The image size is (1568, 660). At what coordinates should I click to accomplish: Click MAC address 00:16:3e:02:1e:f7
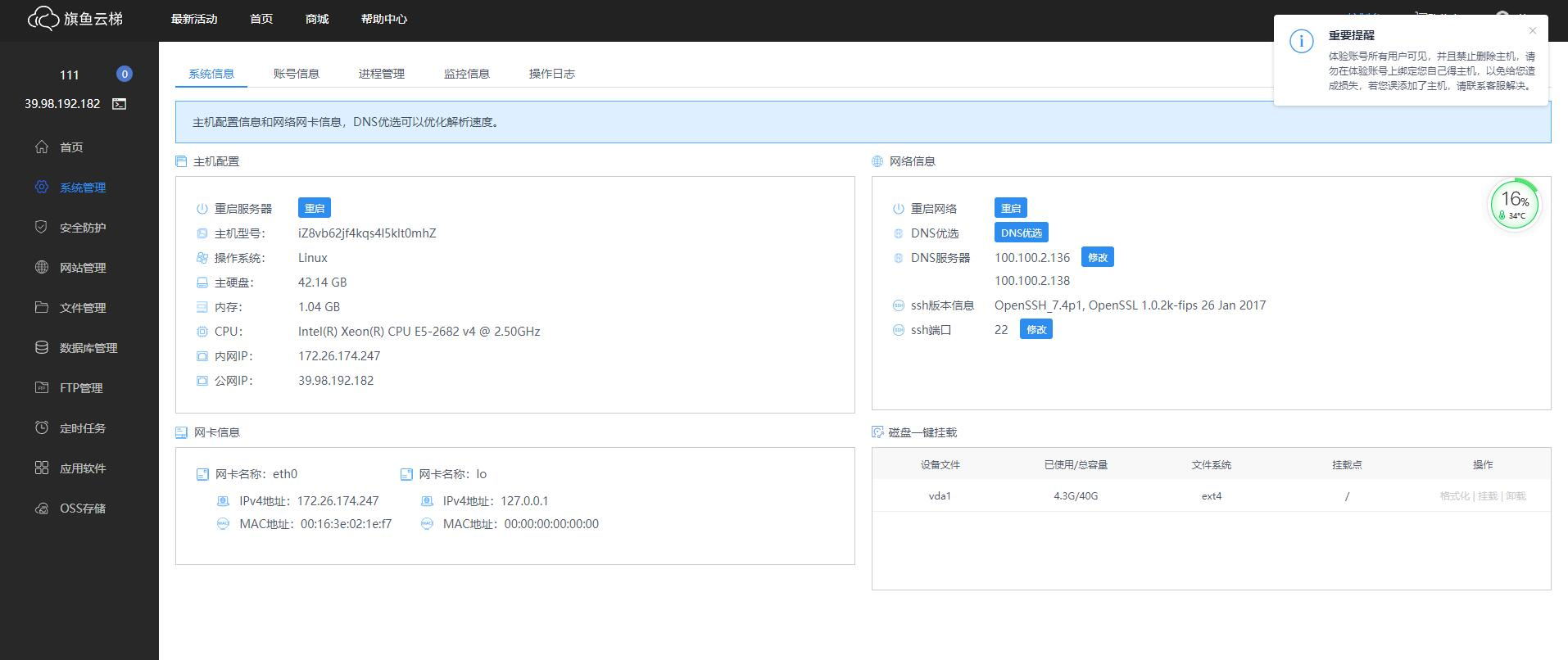click(346, 524)
